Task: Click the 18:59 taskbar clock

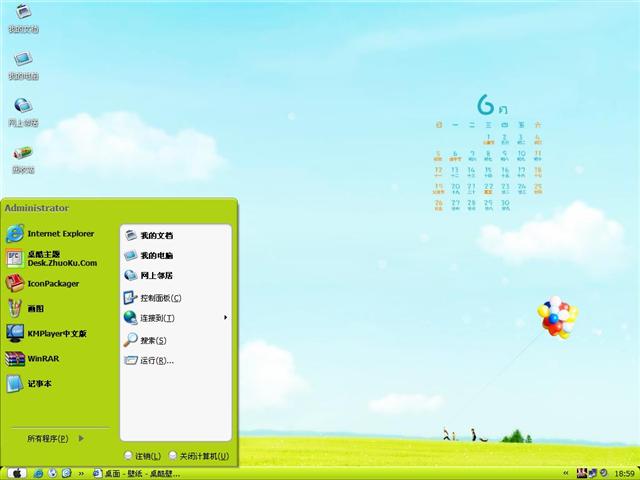Action: point(624,474)
